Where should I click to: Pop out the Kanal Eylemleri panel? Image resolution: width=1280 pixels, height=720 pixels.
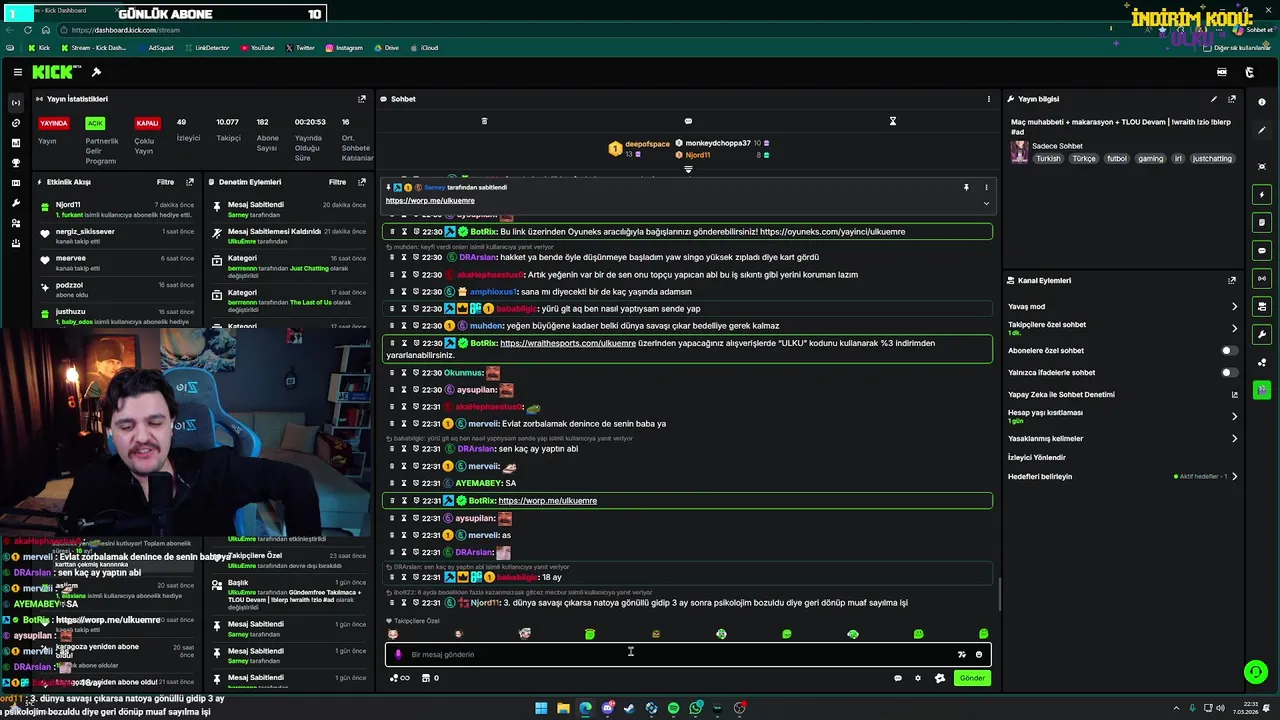[x=1232, y=281]
